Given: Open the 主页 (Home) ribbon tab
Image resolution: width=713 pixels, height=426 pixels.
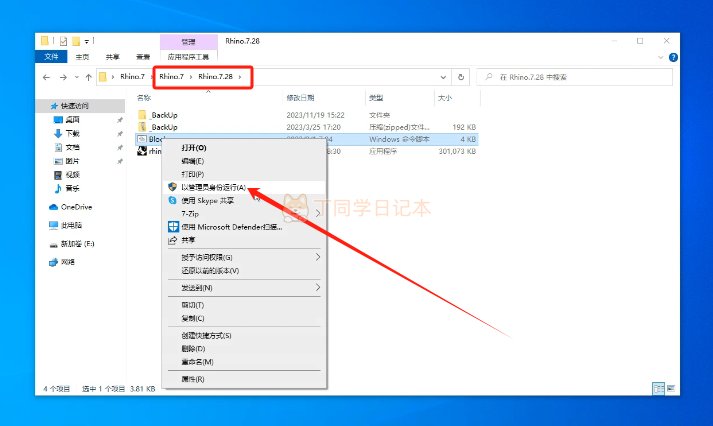Looking at the screenshot, I should 82,57.
